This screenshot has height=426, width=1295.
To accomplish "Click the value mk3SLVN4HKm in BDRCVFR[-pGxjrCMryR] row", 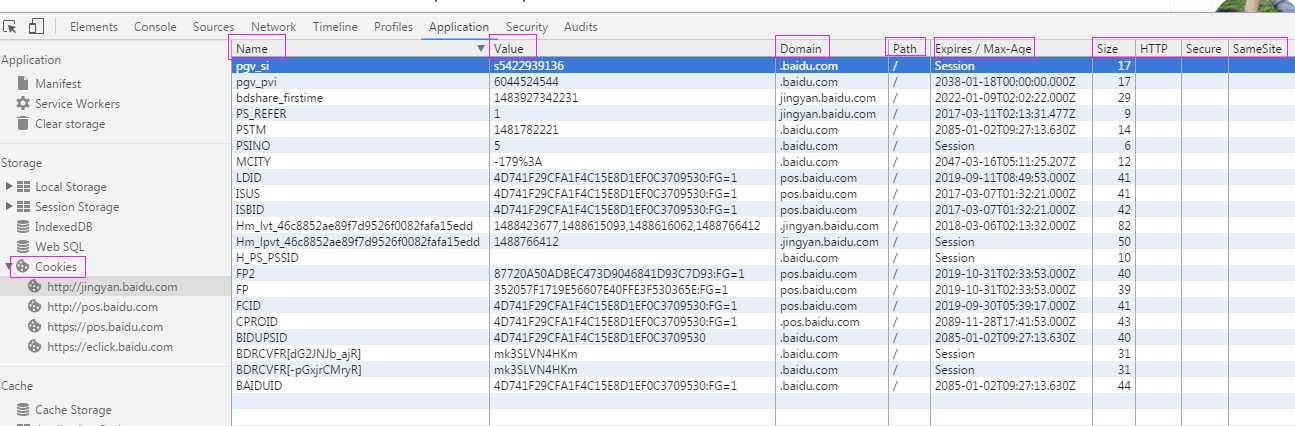I will pyautogui.click(x=535, y=370).
